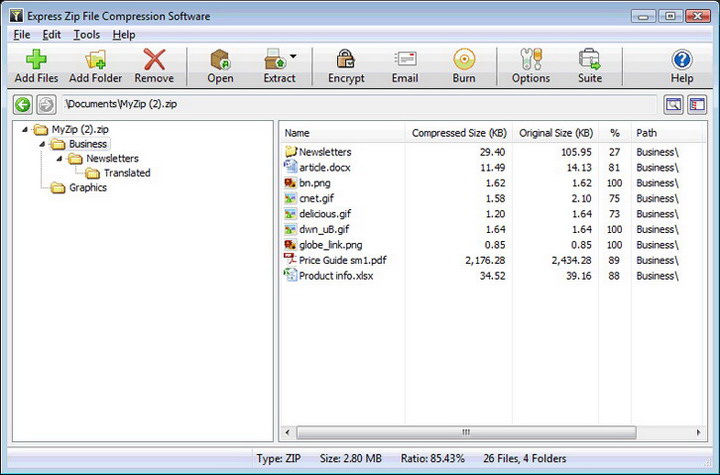Launch the Suite toolbox icon

click(x=590, y=59)
